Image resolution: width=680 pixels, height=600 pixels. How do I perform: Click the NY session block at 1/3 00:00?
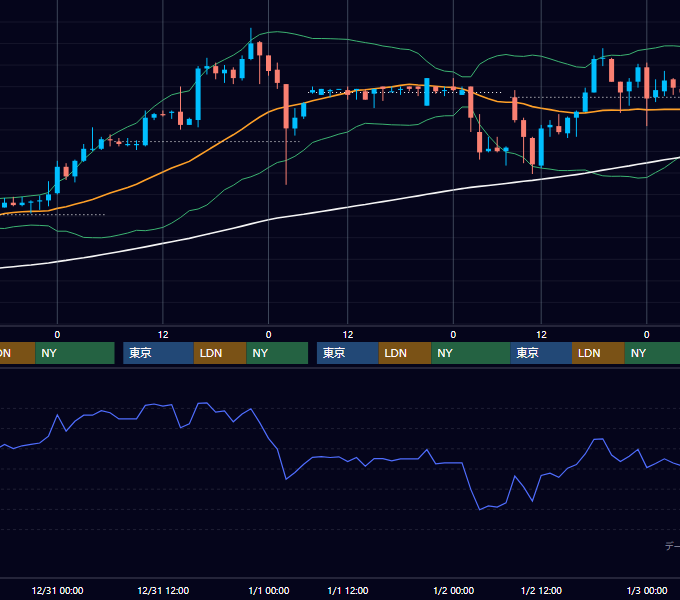[652, 353]
